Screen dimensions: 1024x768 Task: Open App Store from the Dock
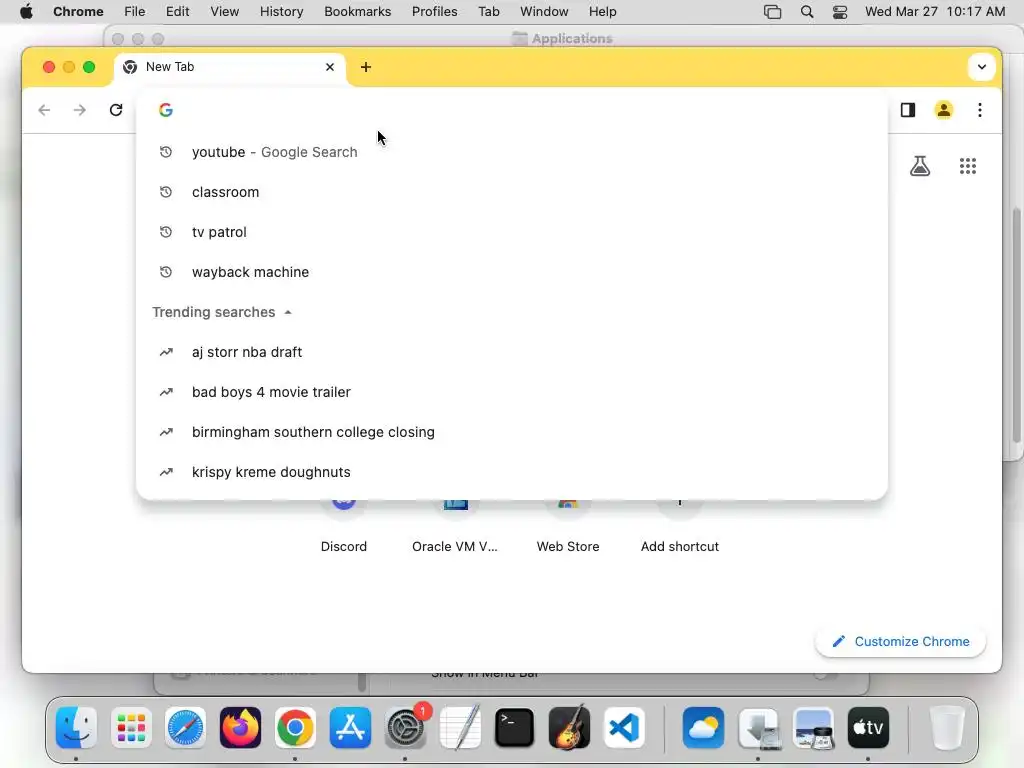click(x=350, y=728)
